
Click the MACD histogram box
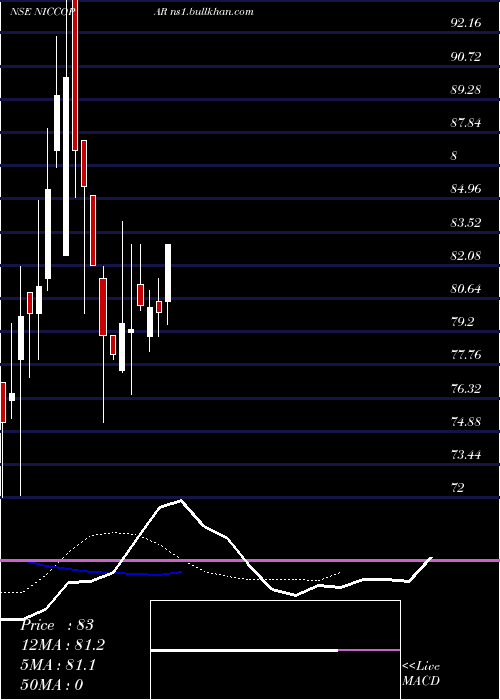[275, 650]
